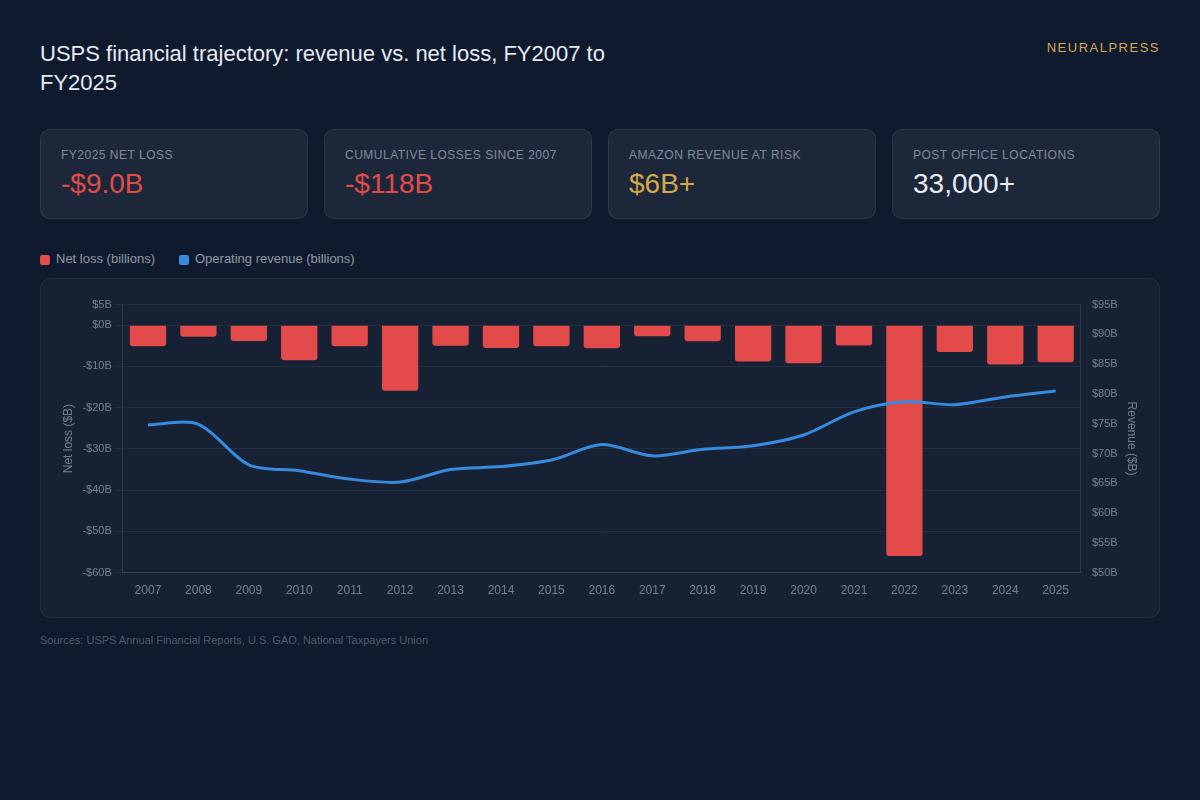This screenshot has height=800, width=1200.
Task: Toggle the Operating revenue legend item
Action: pos(274,259)
